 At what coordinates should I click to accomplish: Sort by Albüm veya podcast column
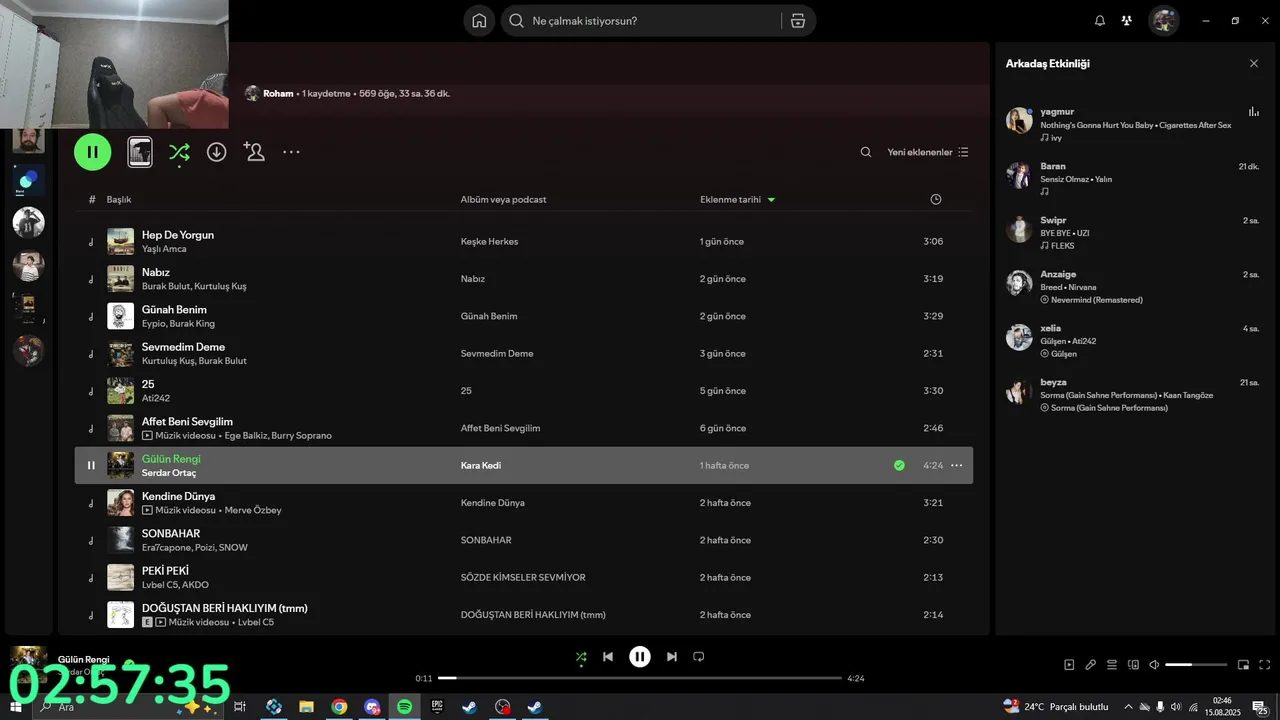(503, 199)
